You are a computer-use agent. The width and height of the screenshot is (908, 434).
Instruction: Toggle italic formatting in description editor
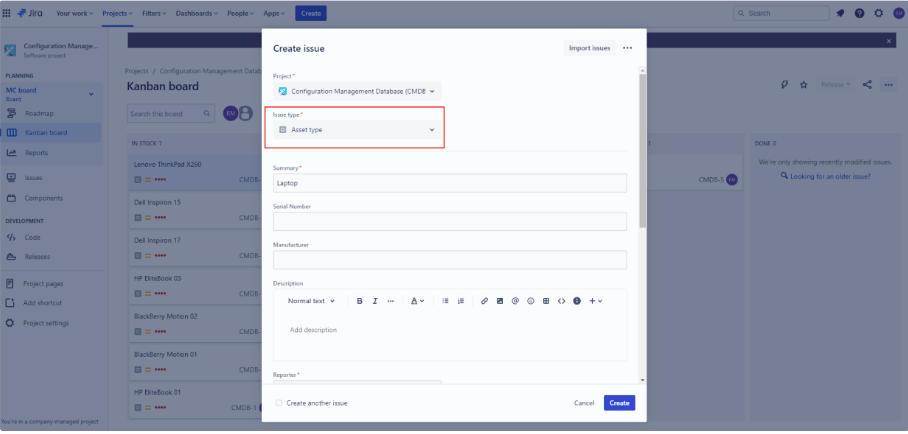click(x=375, y=301)
